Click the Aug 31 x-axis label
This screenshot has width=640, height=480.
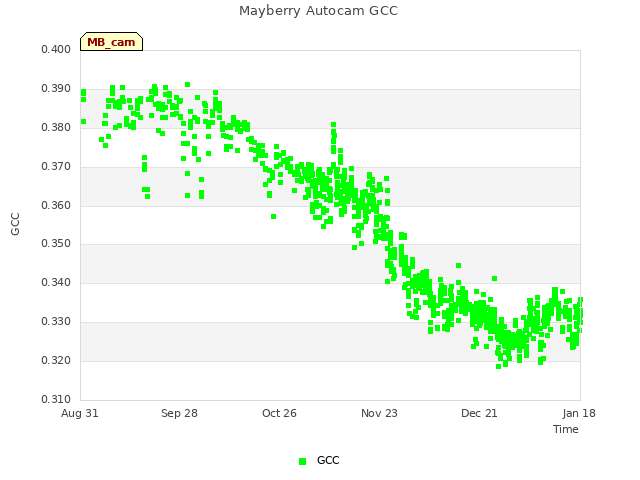pyautogui.click(x=80, y=413)
